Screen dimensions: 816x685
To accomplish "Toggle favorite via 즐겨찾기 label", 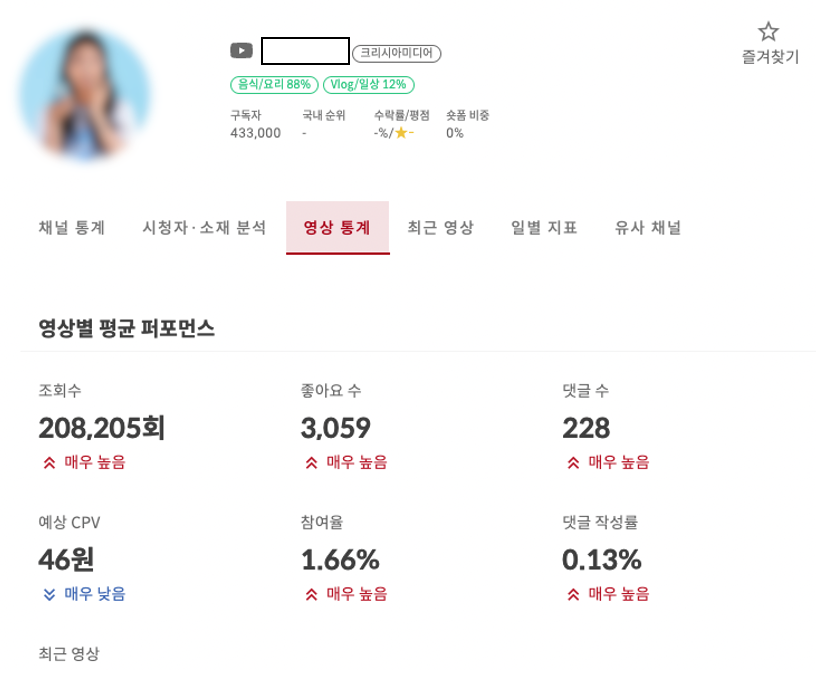I will [x=769, y=58].
